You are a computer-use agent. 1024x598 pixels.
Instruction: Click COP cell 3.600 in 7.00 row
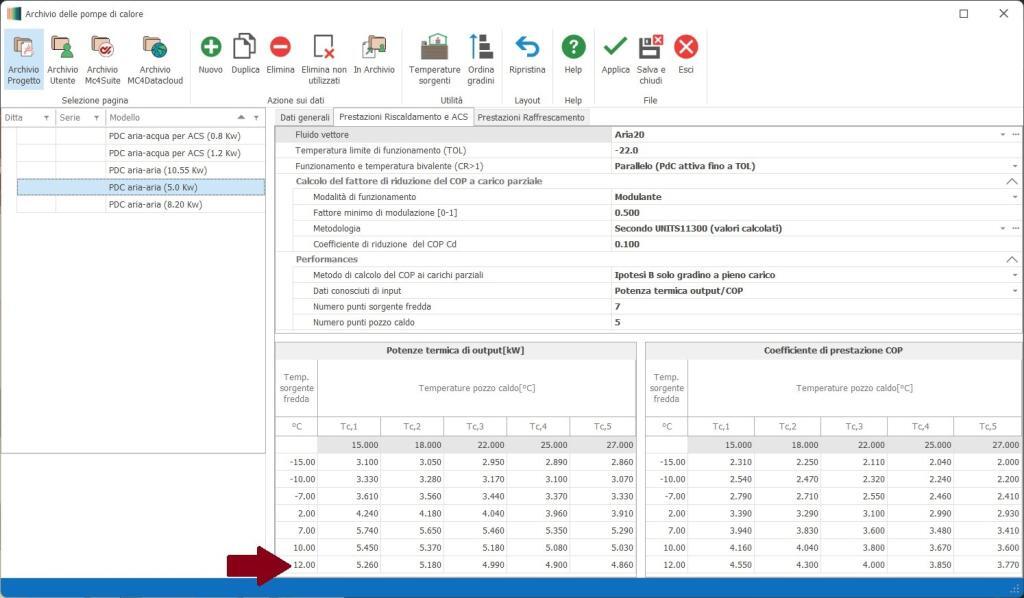pyautogui.click(x=854, y=531)
